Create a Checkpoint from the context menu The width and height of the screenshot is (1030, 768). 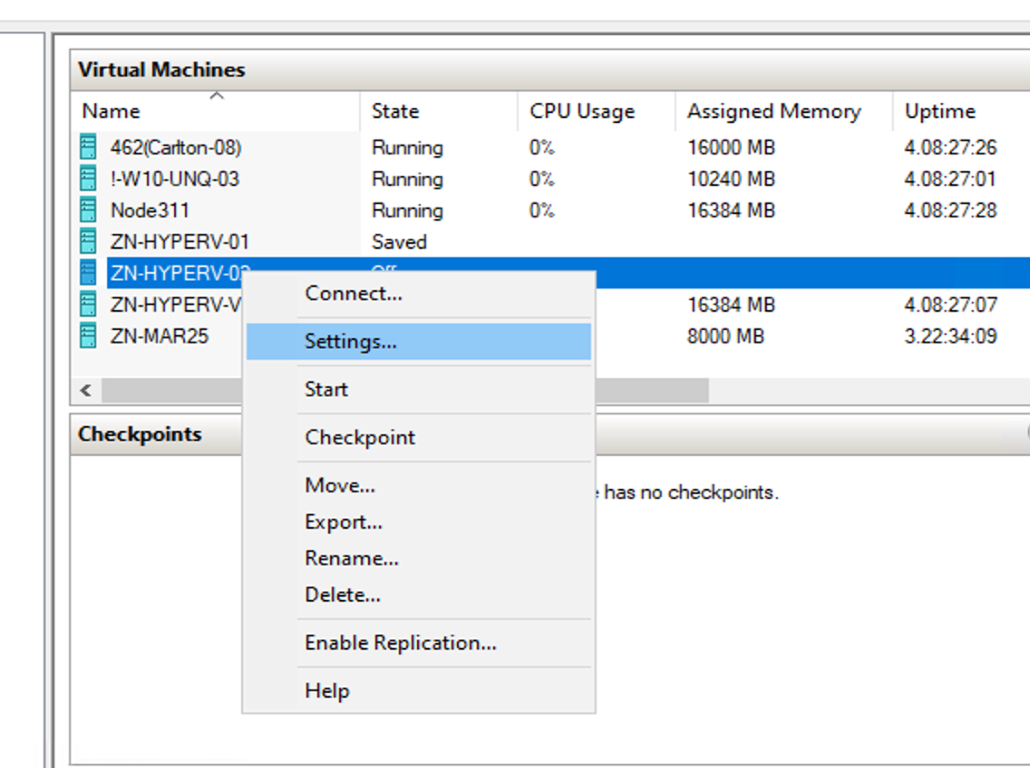(x=359, y=438)
